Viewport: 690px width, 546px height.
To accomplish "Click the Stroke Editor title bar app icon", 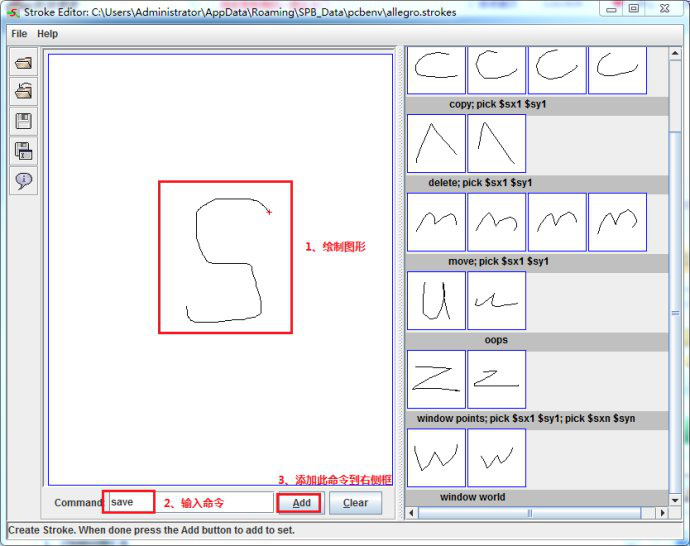I will point(13,12).
